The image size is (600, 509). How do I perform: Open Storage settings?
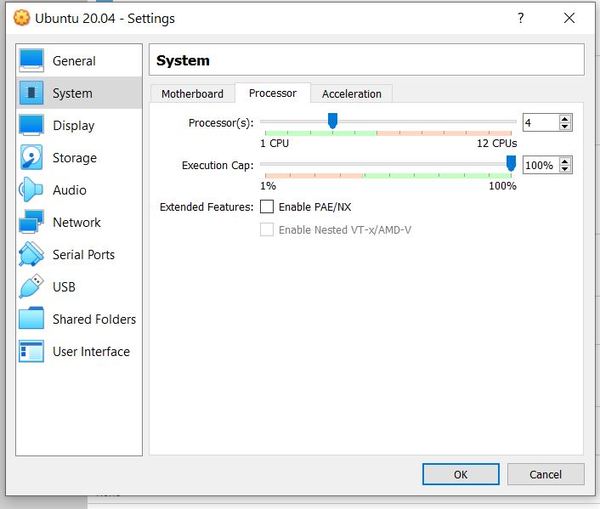(x=79, y=157)
